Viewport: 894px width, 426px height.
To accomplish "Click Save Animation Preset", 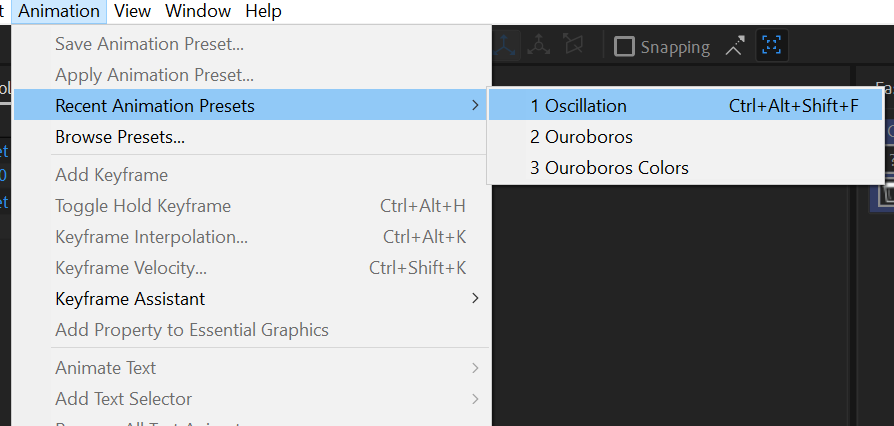I will 149,43.
